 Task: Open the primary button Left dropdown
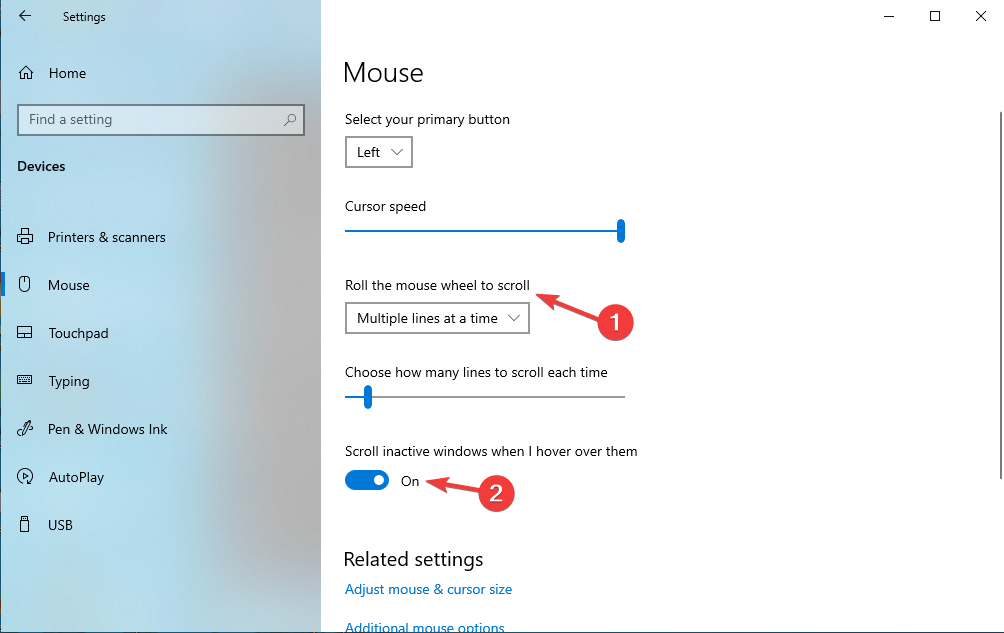coord(378,152)
